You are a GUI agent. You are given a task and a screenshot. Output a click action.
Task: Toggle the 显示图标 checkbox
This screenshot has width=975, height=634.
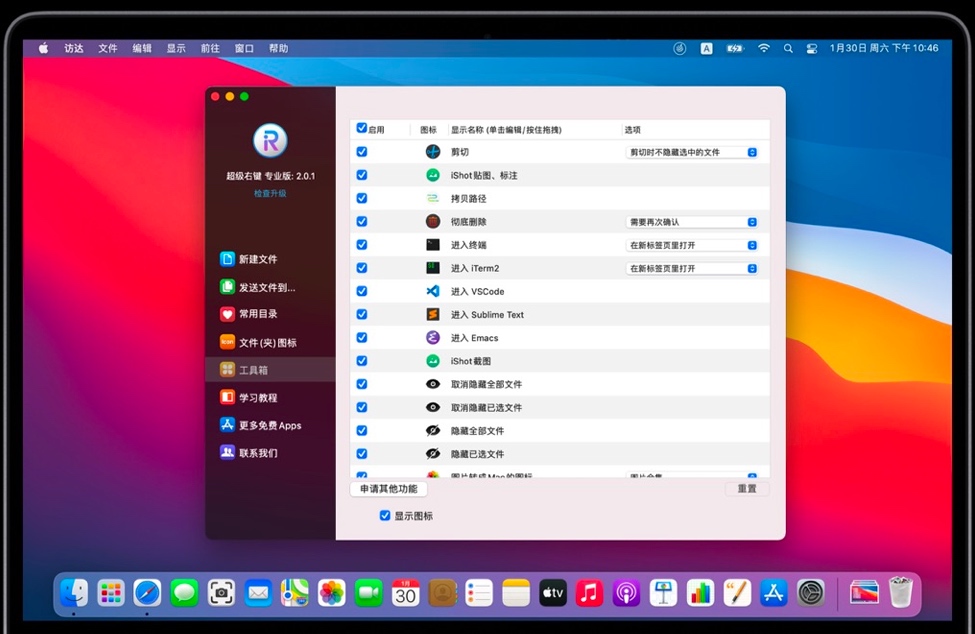385,516
